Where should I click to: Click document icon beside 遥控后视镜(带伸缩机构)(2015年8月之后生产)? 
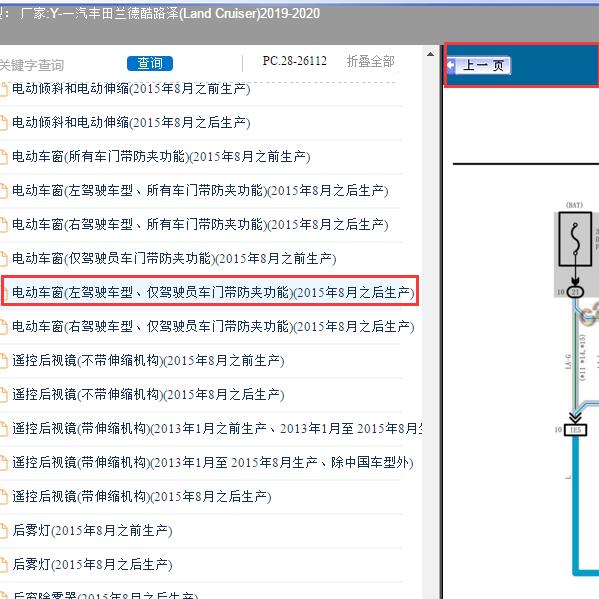tap(4, 497)
